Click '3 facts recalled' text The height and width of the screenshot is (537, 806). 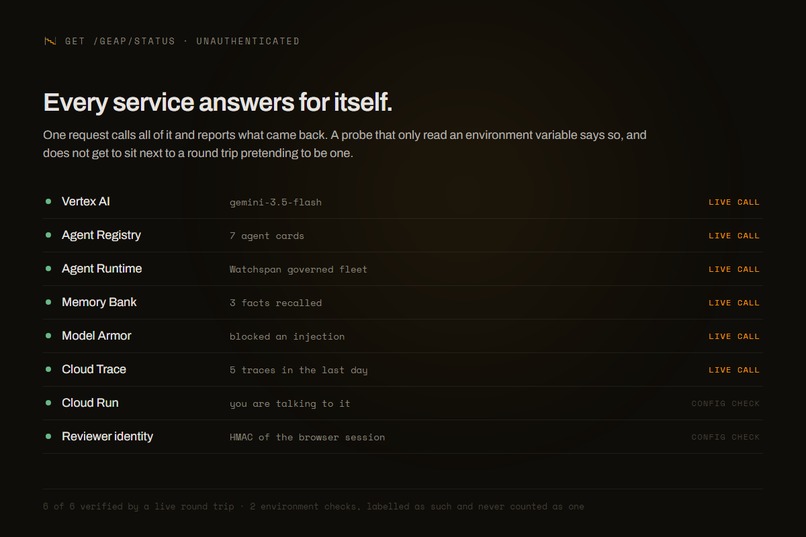pyautogui.click(x=276, y=303)
